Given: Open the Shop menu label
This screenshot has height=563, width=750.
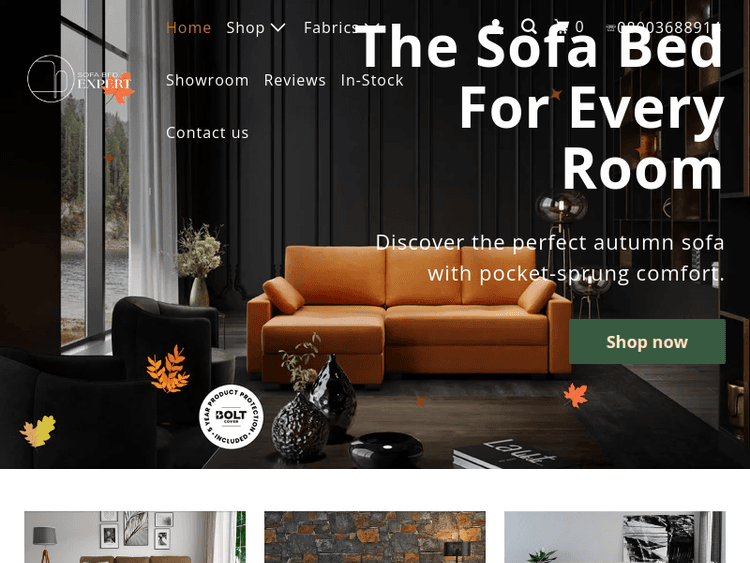Looking at the screenshot, I should [x=245, y=28].
